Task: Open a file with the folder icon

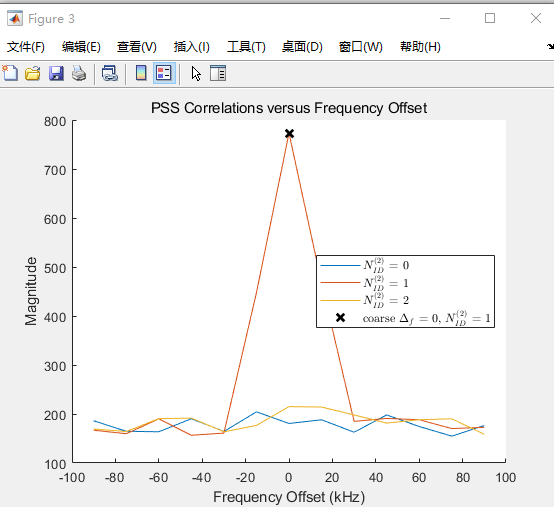Action: [33, 73]
